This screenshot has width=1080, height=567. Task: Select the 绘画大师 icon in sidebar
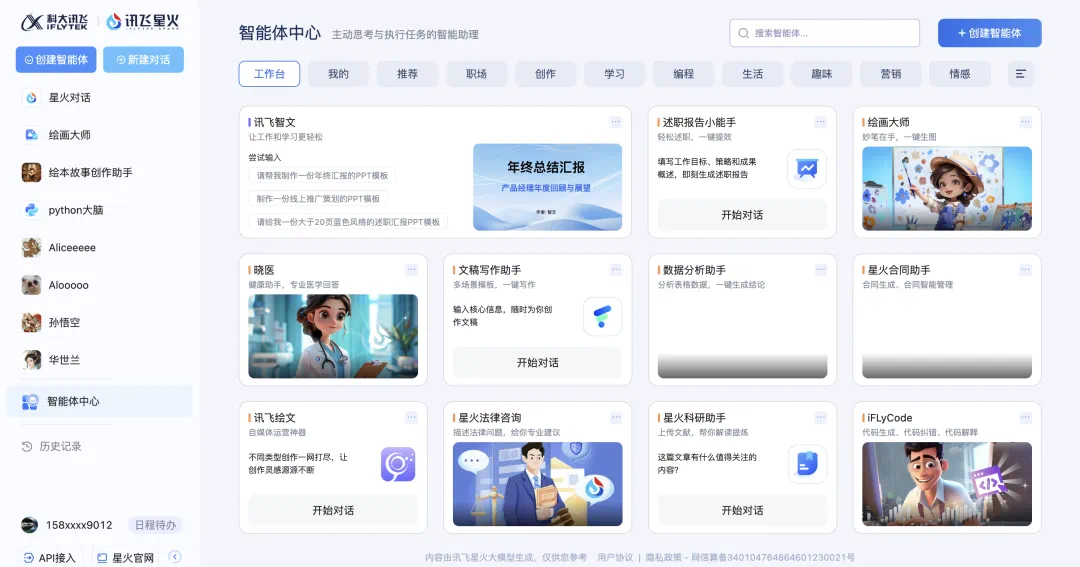31,135
